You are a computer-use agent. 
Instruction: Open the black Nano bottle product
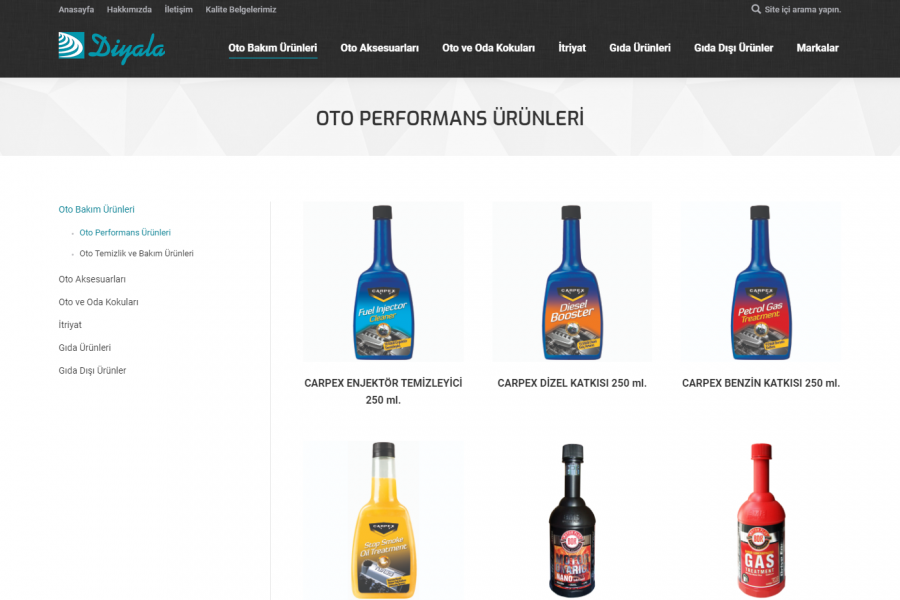(572, 520)
